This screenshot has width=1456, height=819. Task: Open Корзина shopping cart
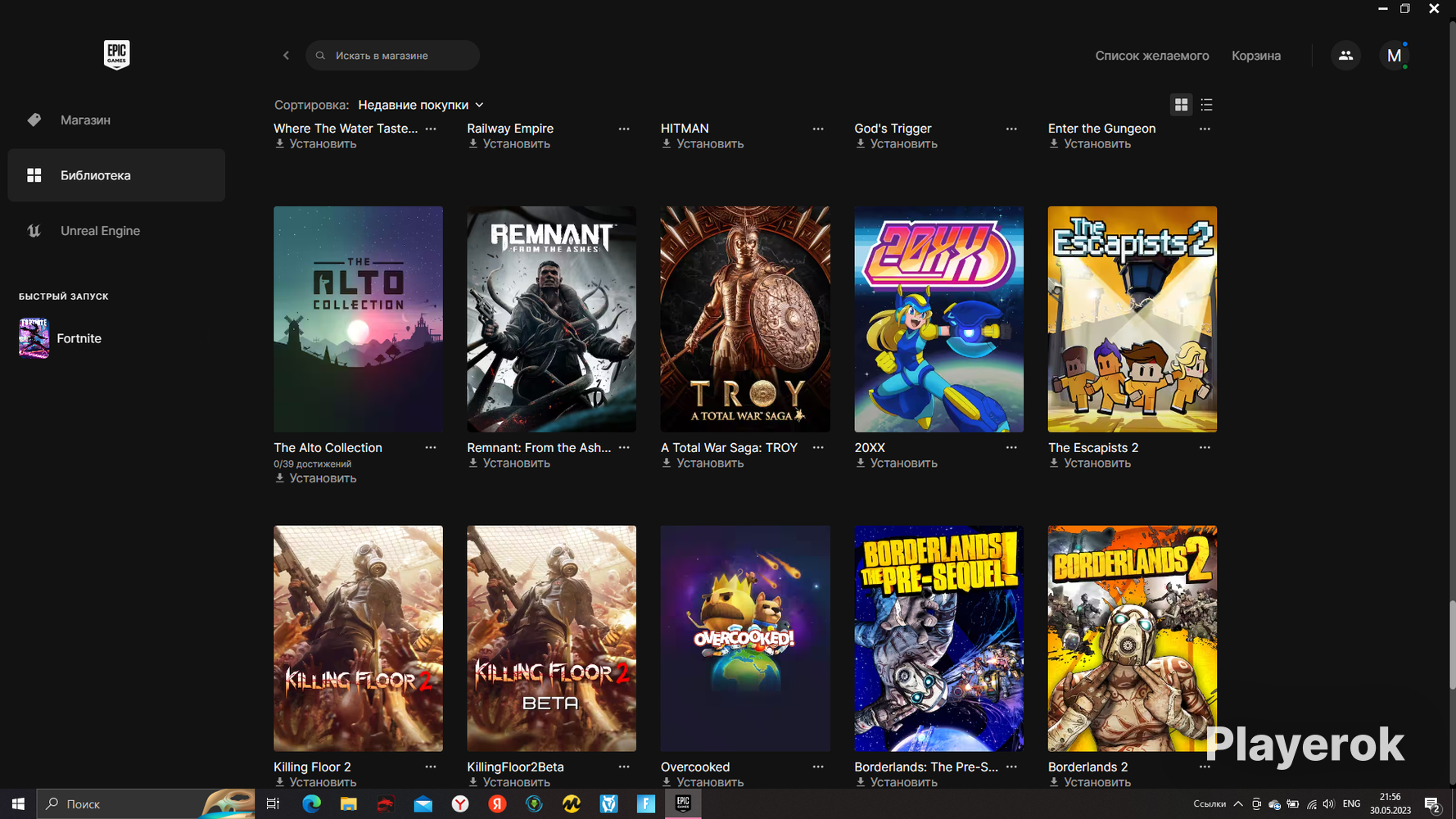pos(1256,56)
